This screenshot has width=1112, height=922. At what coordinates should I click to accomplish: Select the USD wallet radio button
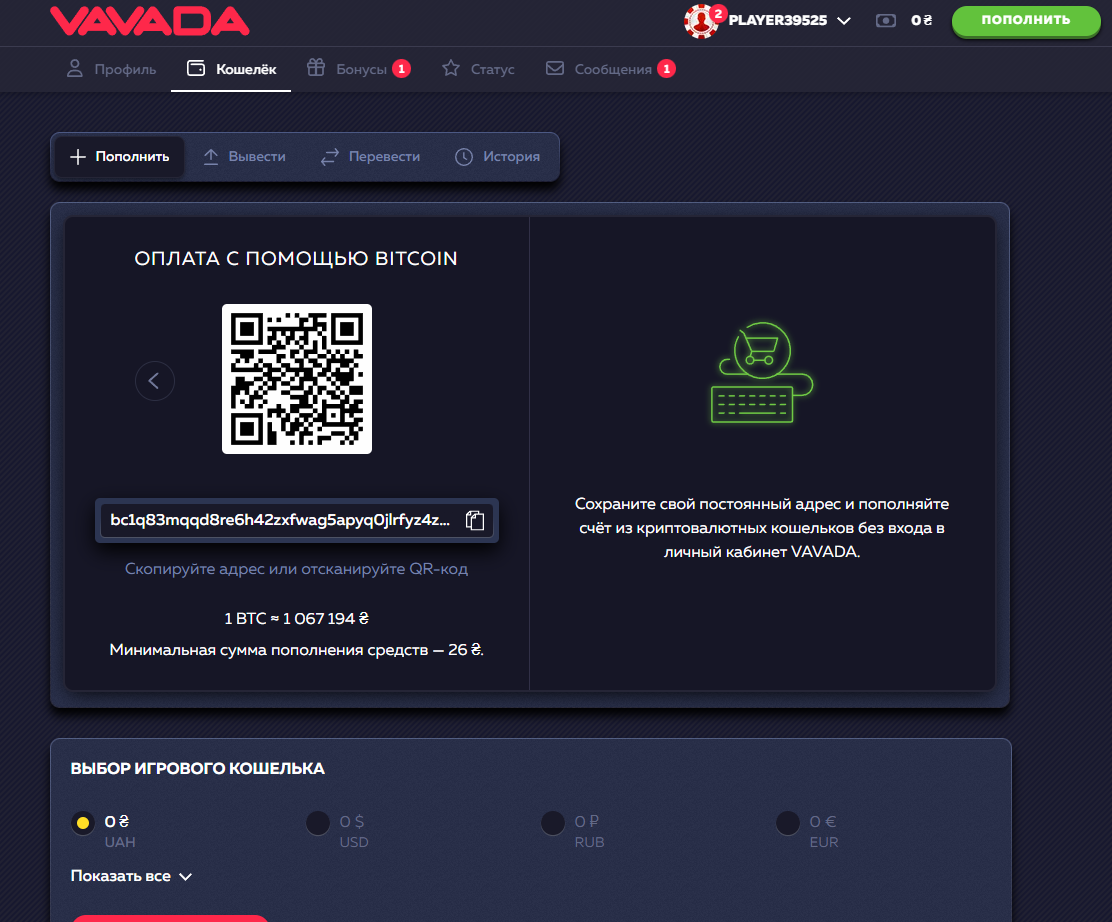(x=318, y=823)
